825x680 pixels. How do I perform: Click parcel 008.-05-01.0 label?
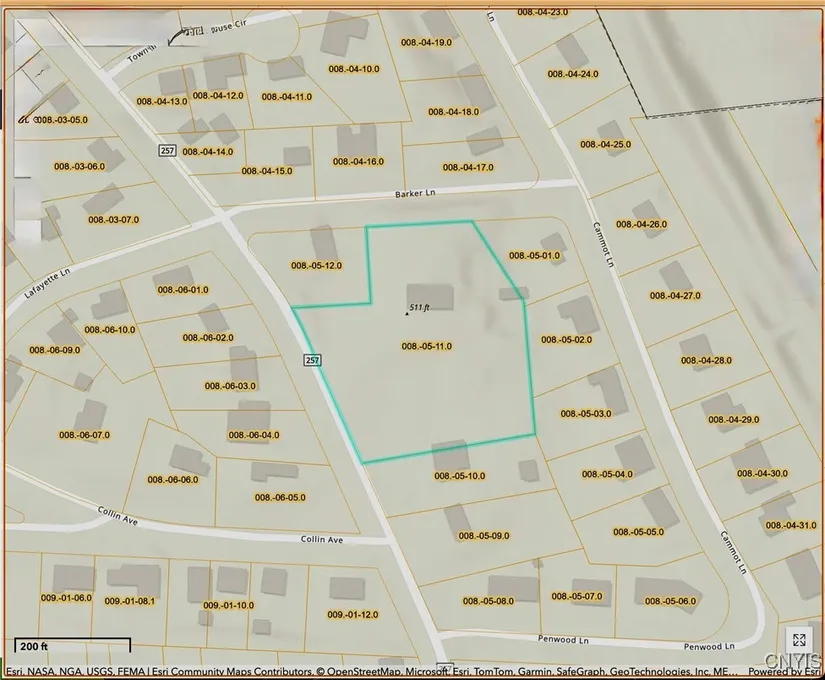pyautogui.click(x=535, y=256)
